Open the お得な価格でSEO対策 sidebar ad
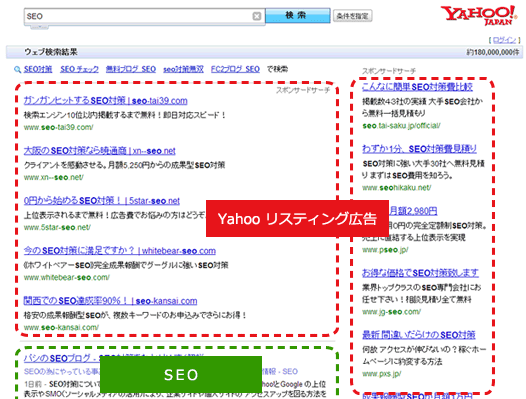Image resolution: width=526 pixels, height=399 pixels. point(420,273)
